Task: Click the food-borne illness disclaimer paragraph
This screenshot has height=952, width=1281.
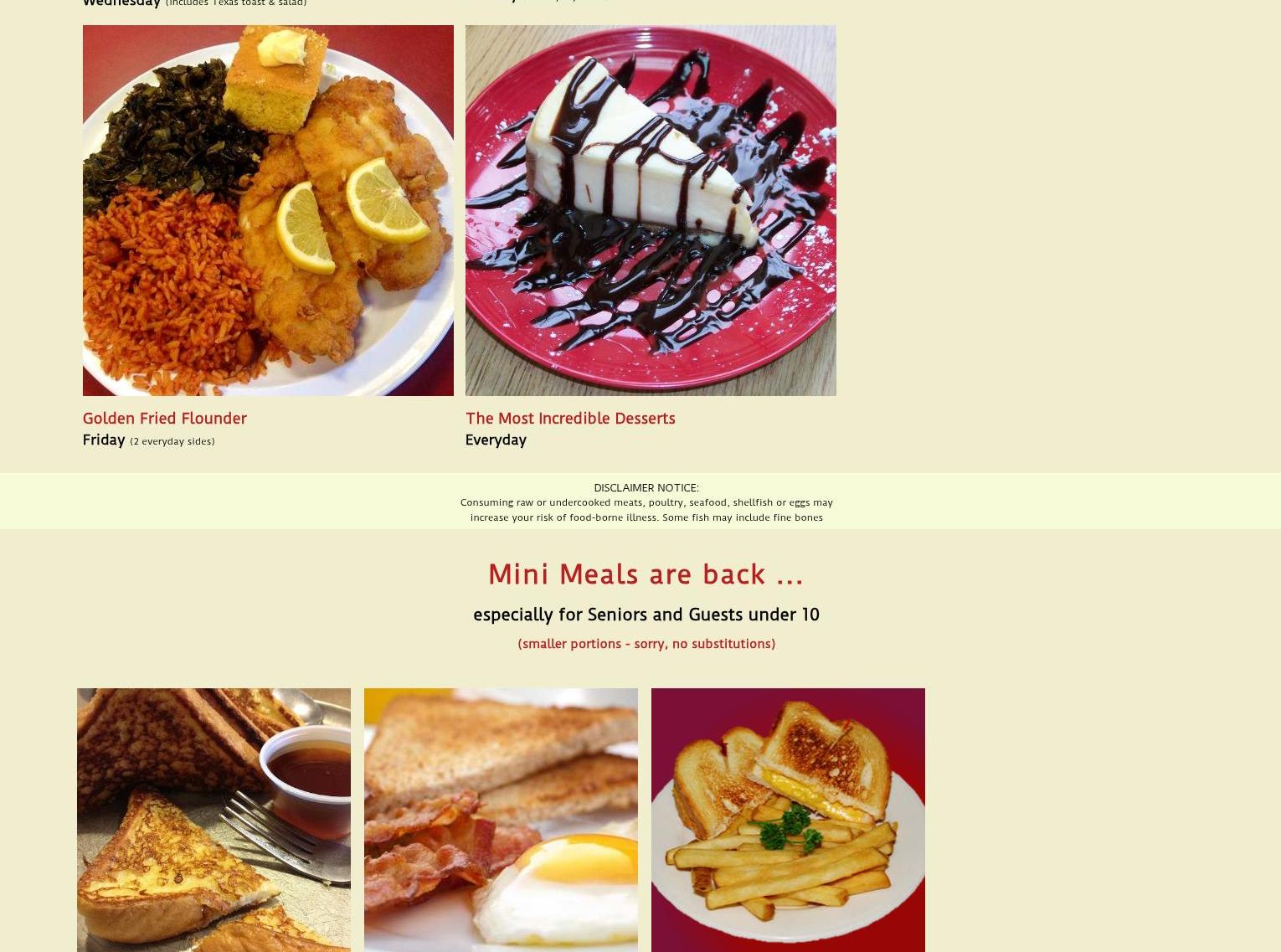Action: pyautogui.click(x=646, y=510)
